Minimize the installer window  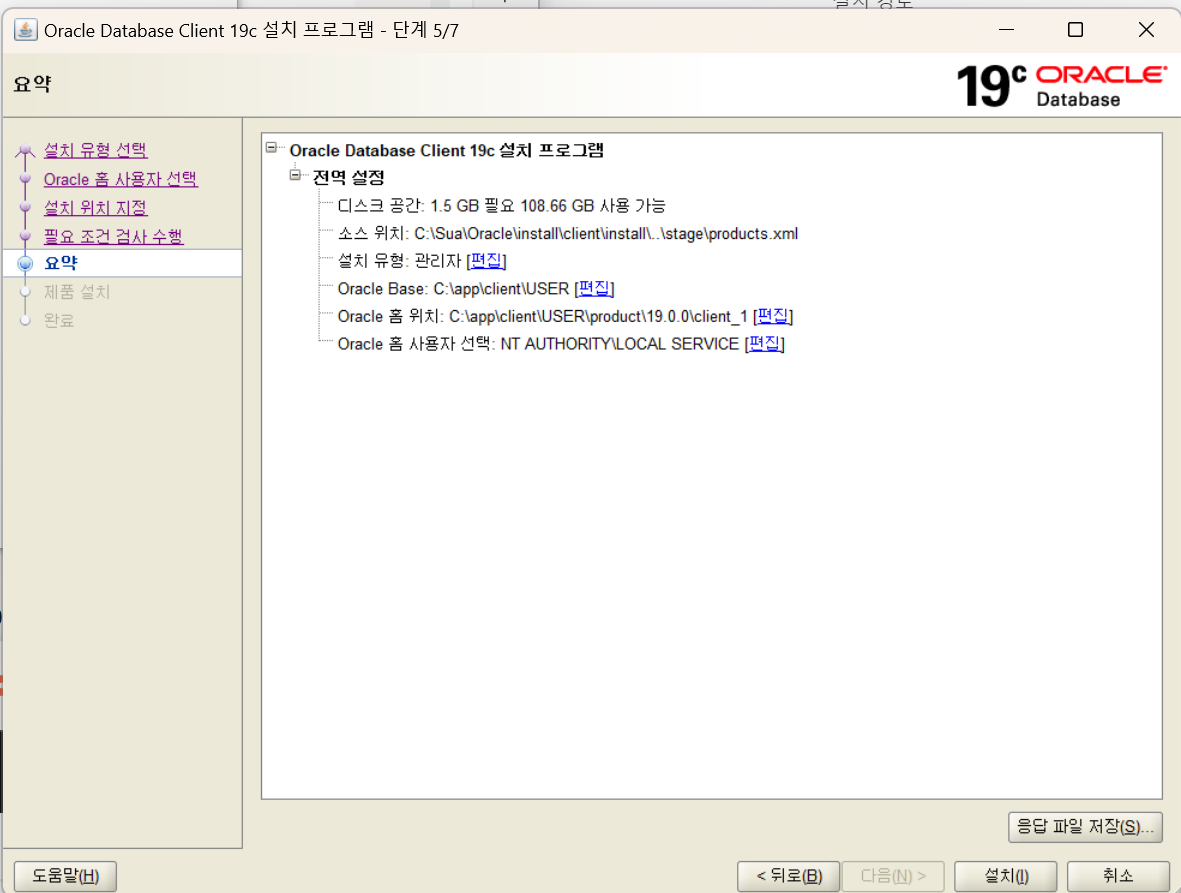(1006, 29)
